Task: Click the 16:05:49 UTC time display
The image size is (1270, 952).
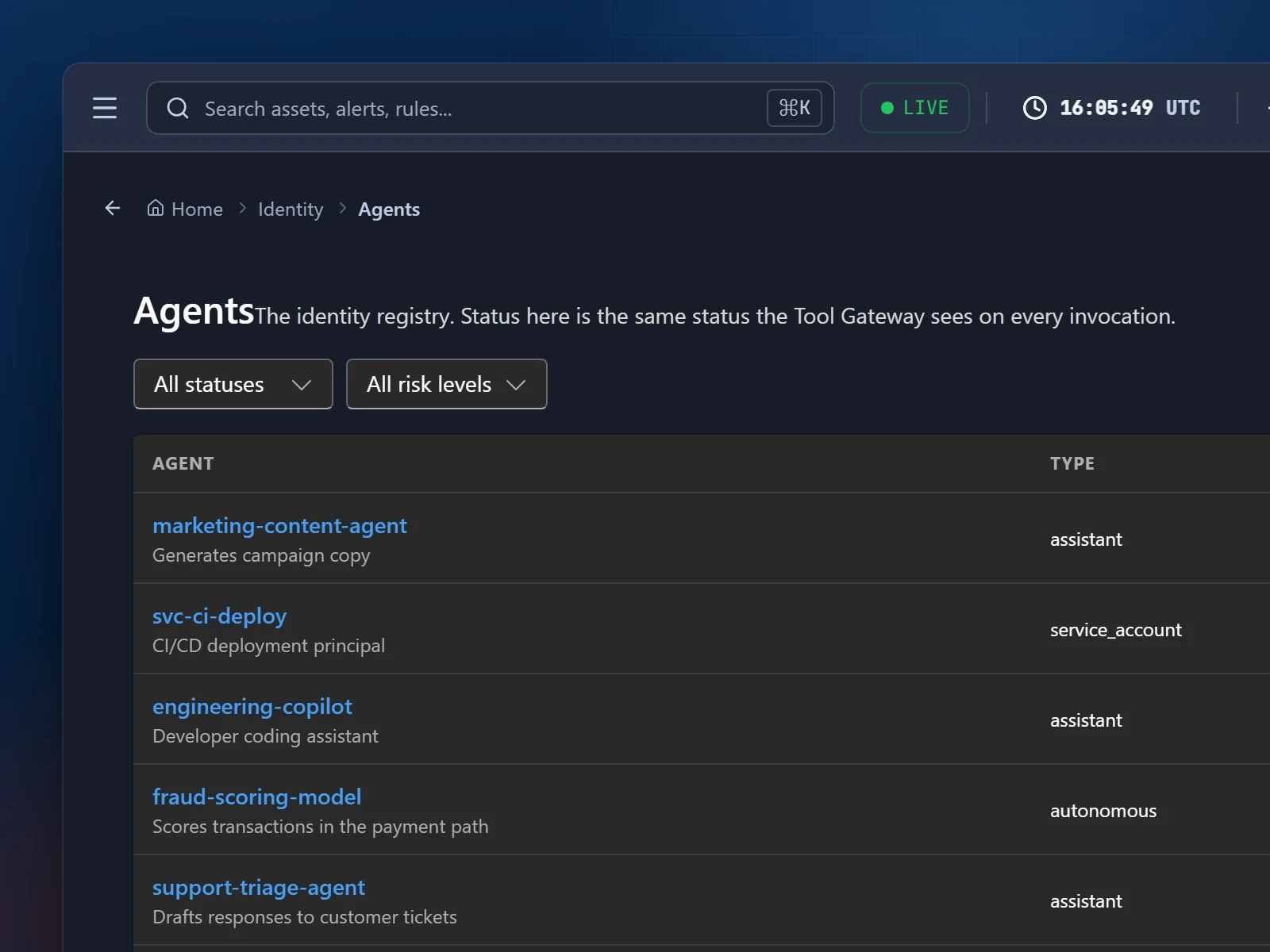Action: pos(1130,108)
